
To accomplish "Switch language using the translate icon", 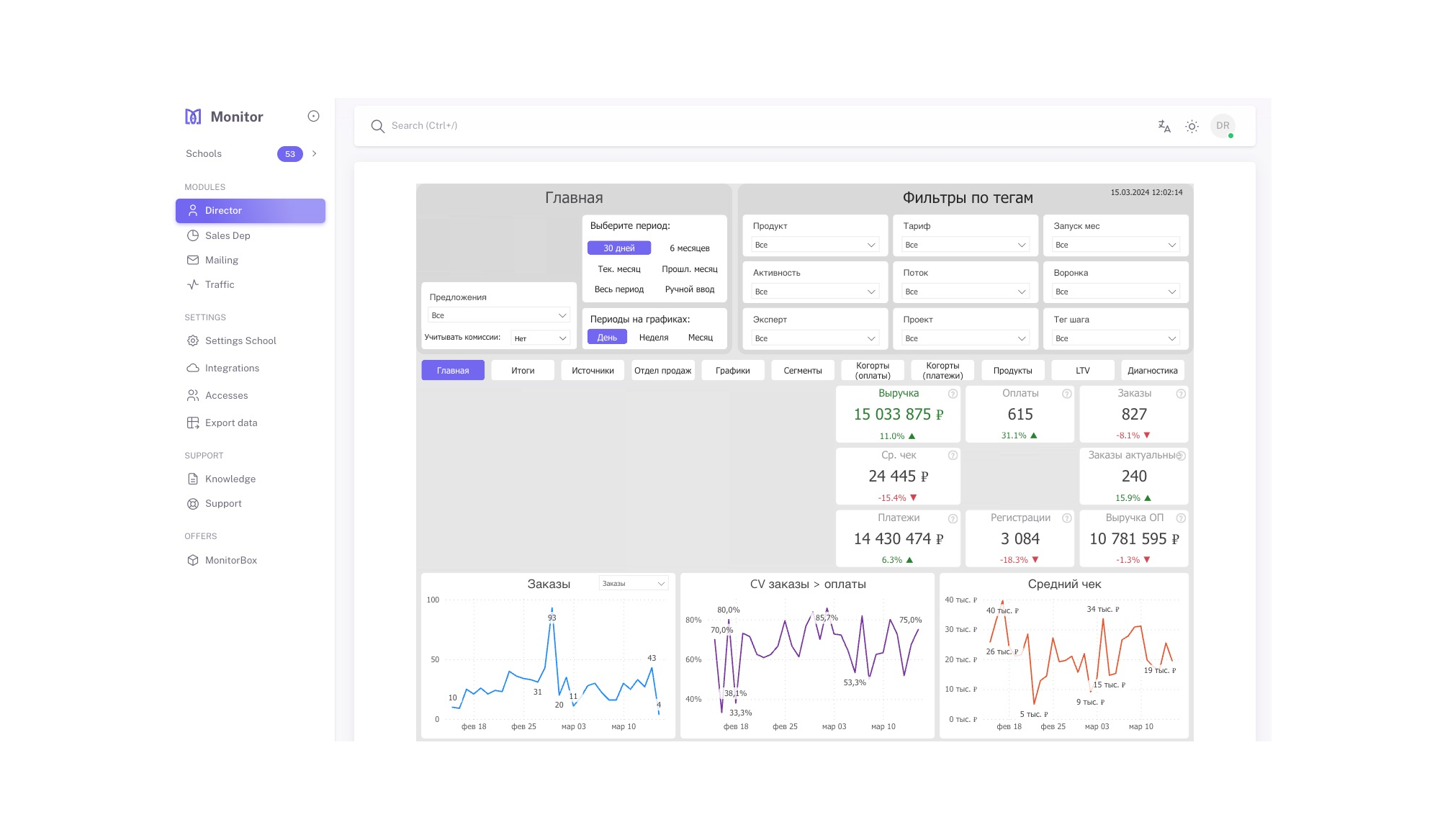I will [1164, 126].
